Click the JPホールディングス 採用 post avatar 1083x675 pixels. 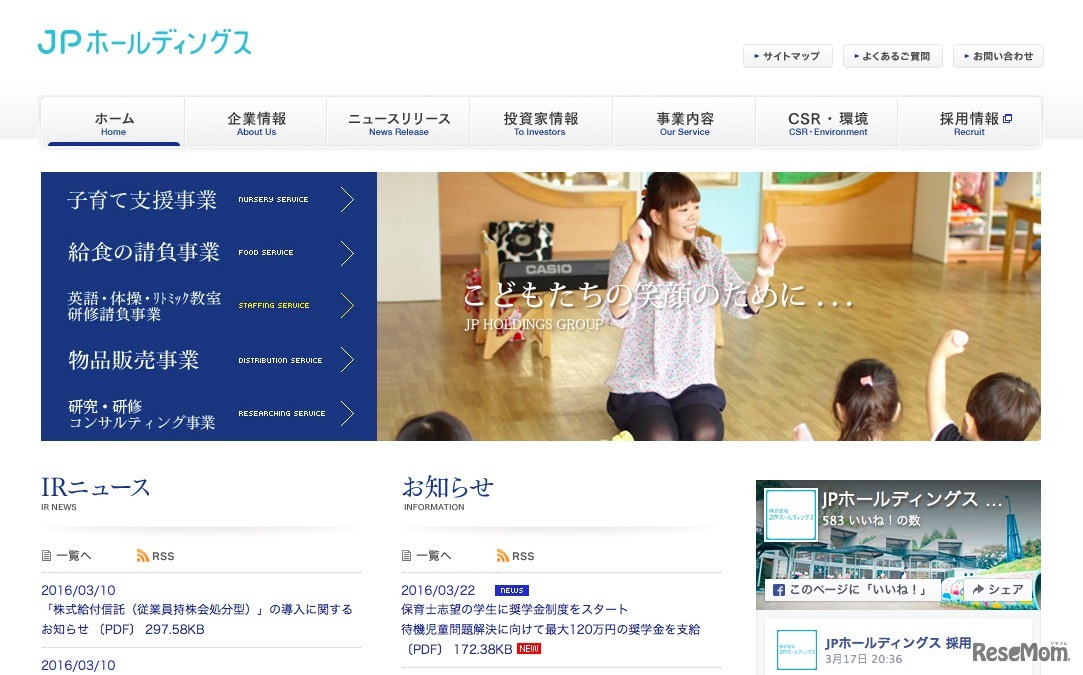[x=796, y=649]
